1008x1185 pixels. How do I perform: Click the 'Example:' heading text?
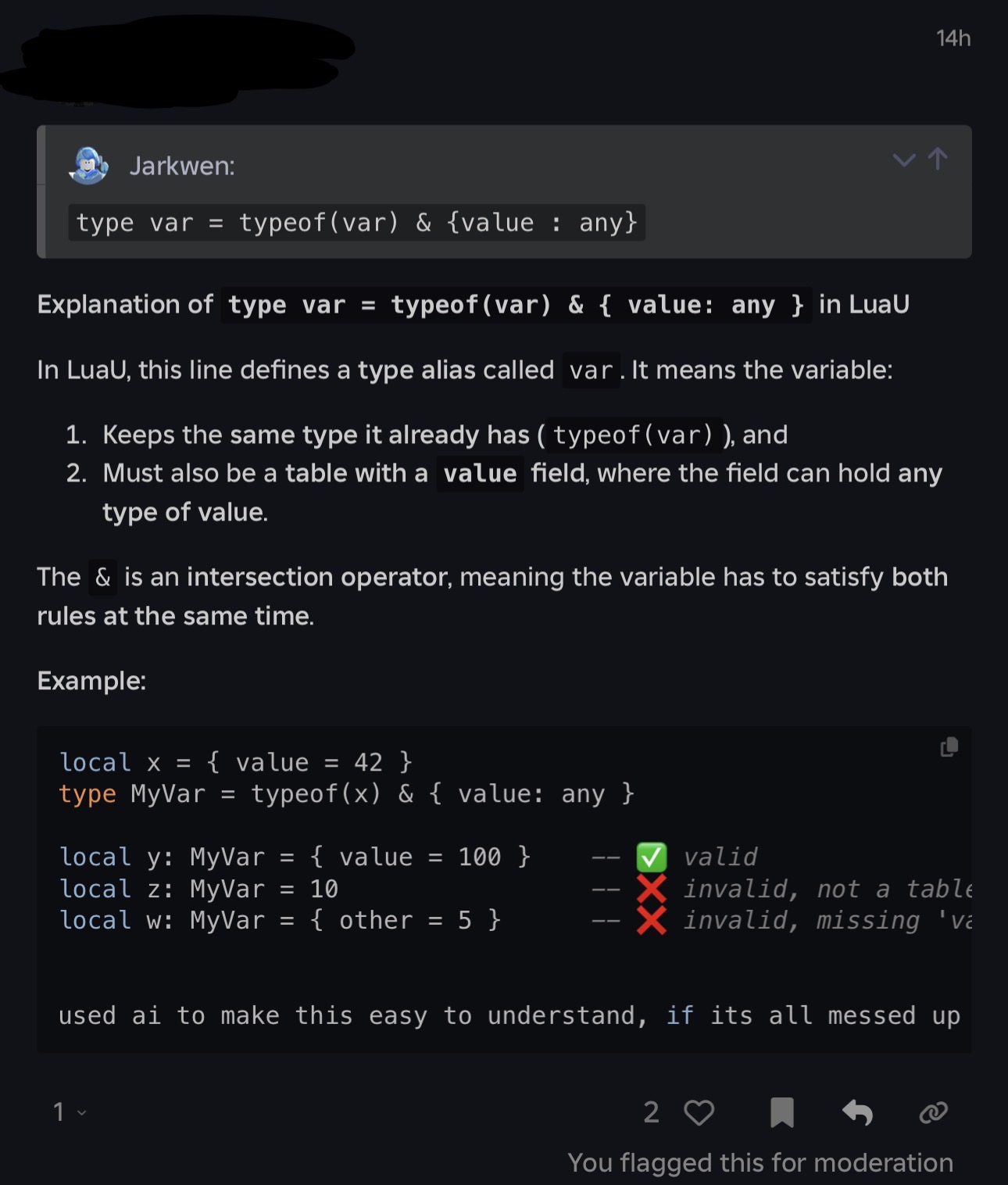[x=91, y=681]
